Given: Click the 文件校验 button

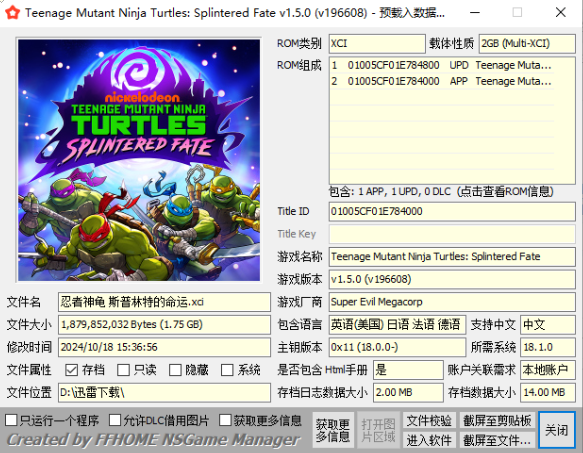Looking at the screenshot, I should click(x=429, y=421).
